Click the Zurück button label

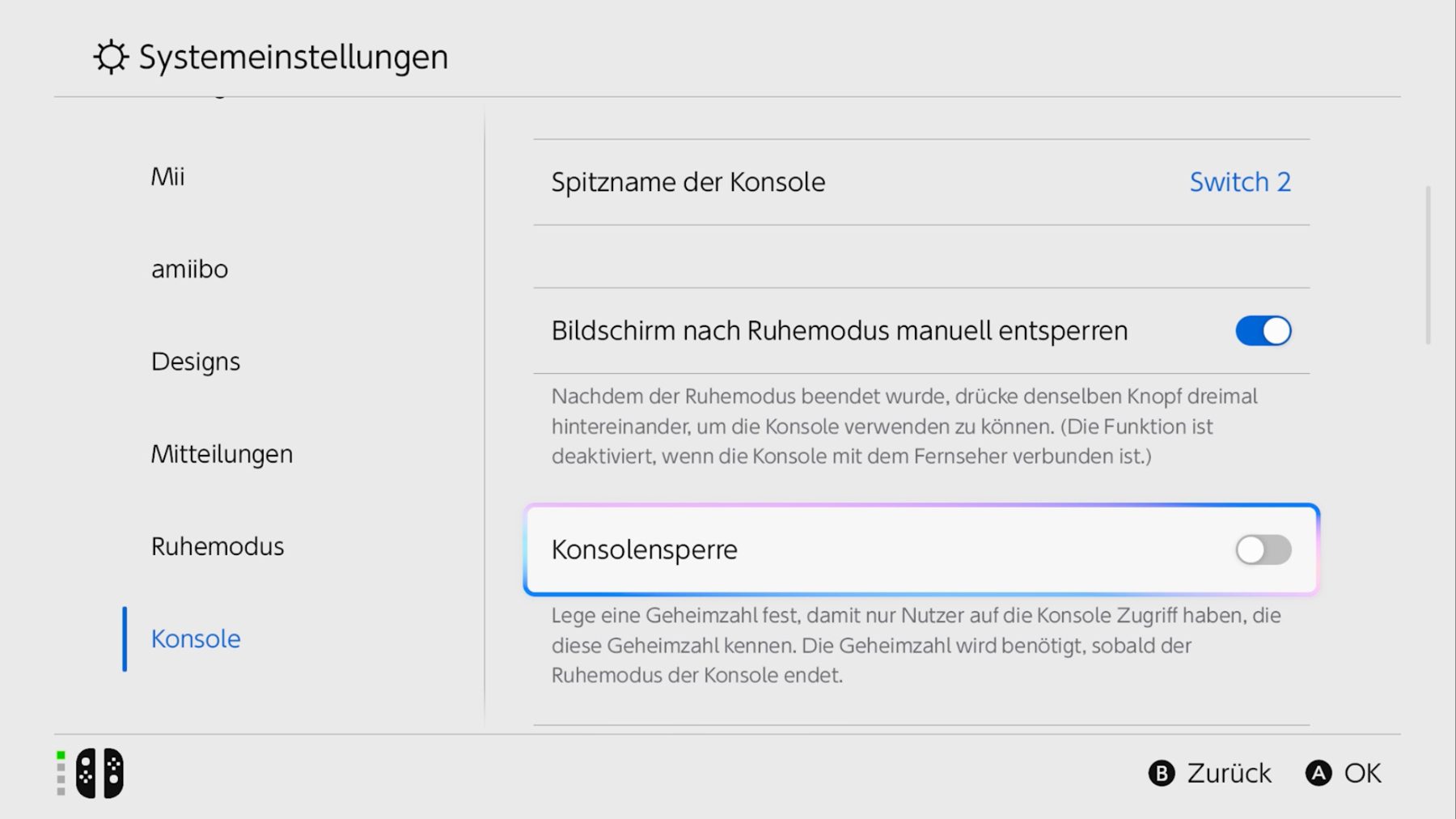(1229, 774)
